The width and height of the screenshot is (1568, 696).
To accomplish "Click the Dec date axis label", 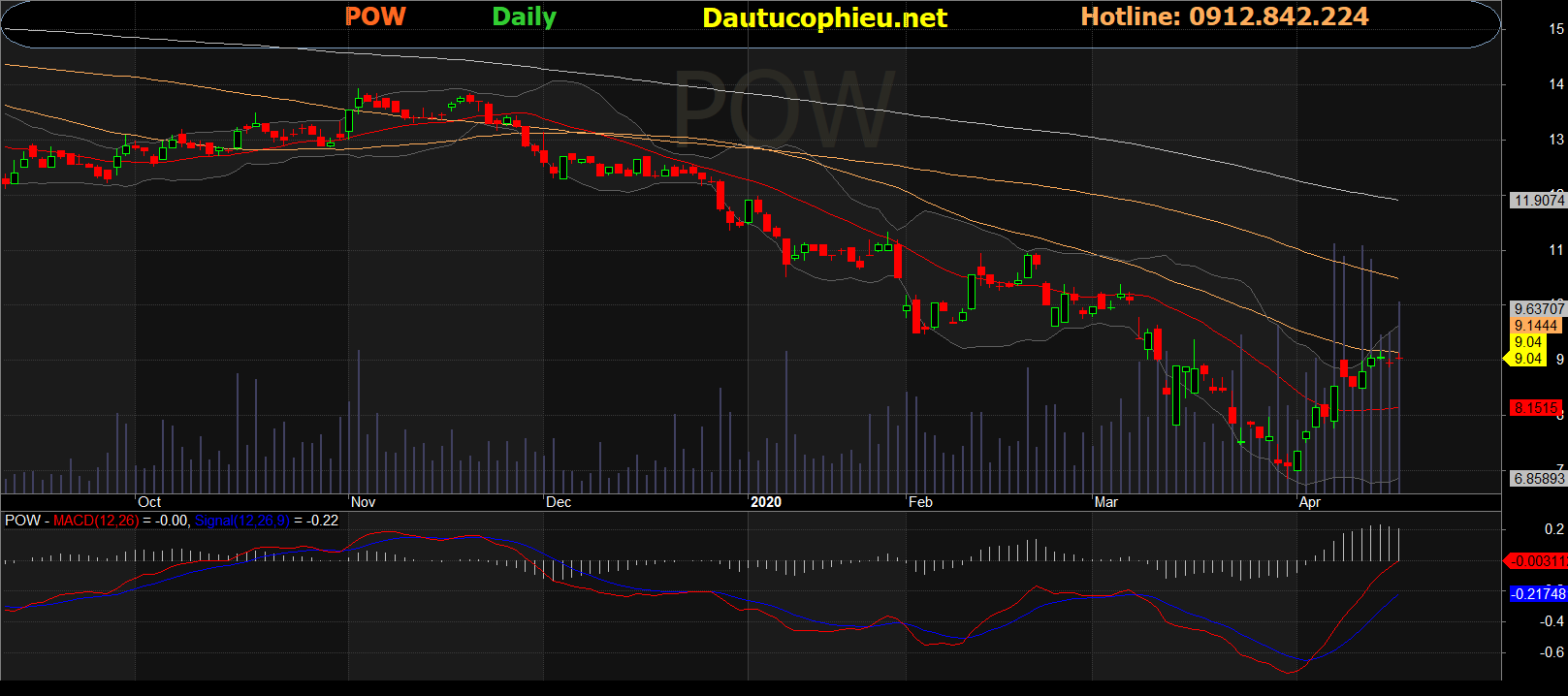I will point(559,502).
